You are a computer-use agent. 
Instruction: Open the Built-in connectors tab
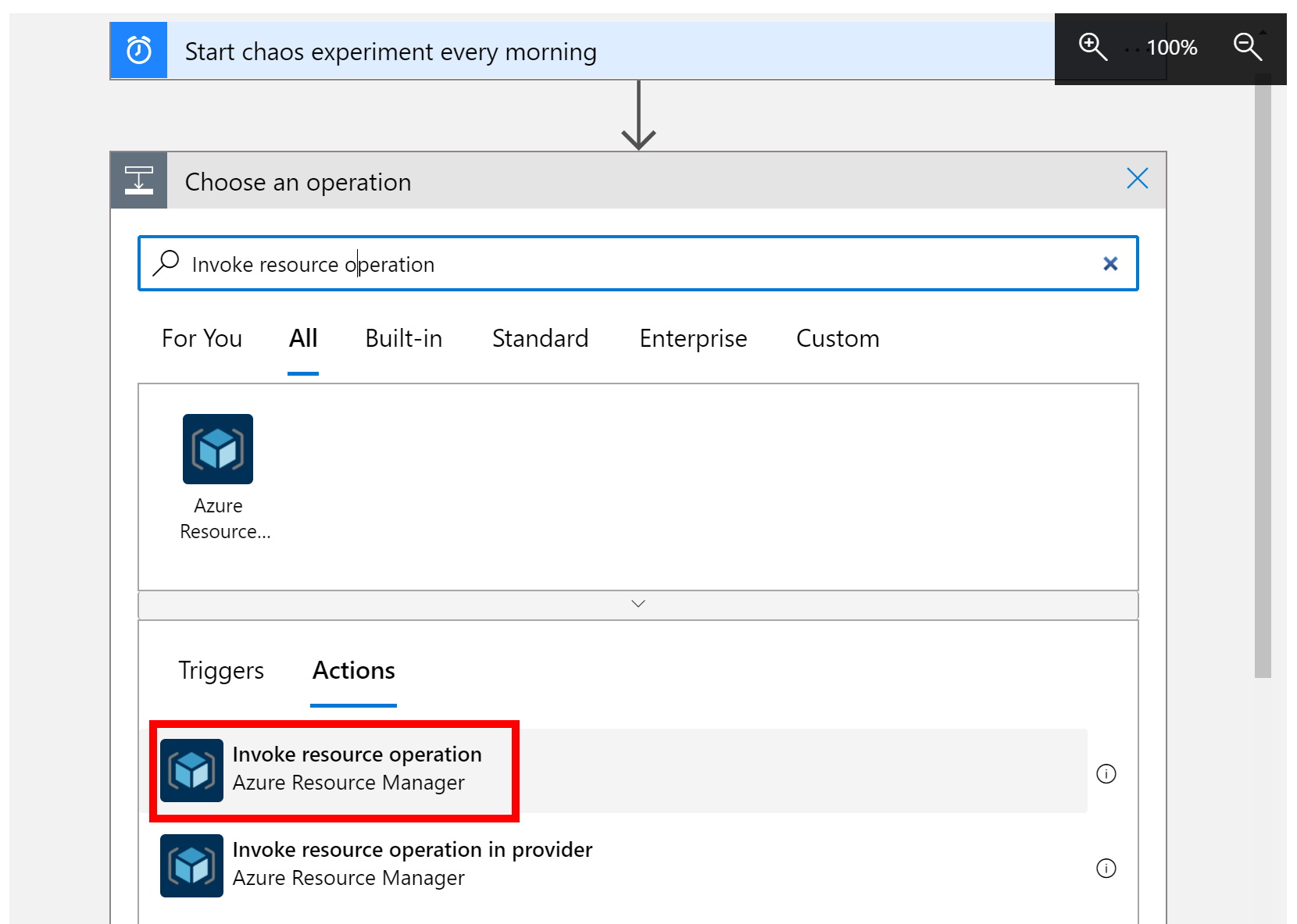pos(403,338)
